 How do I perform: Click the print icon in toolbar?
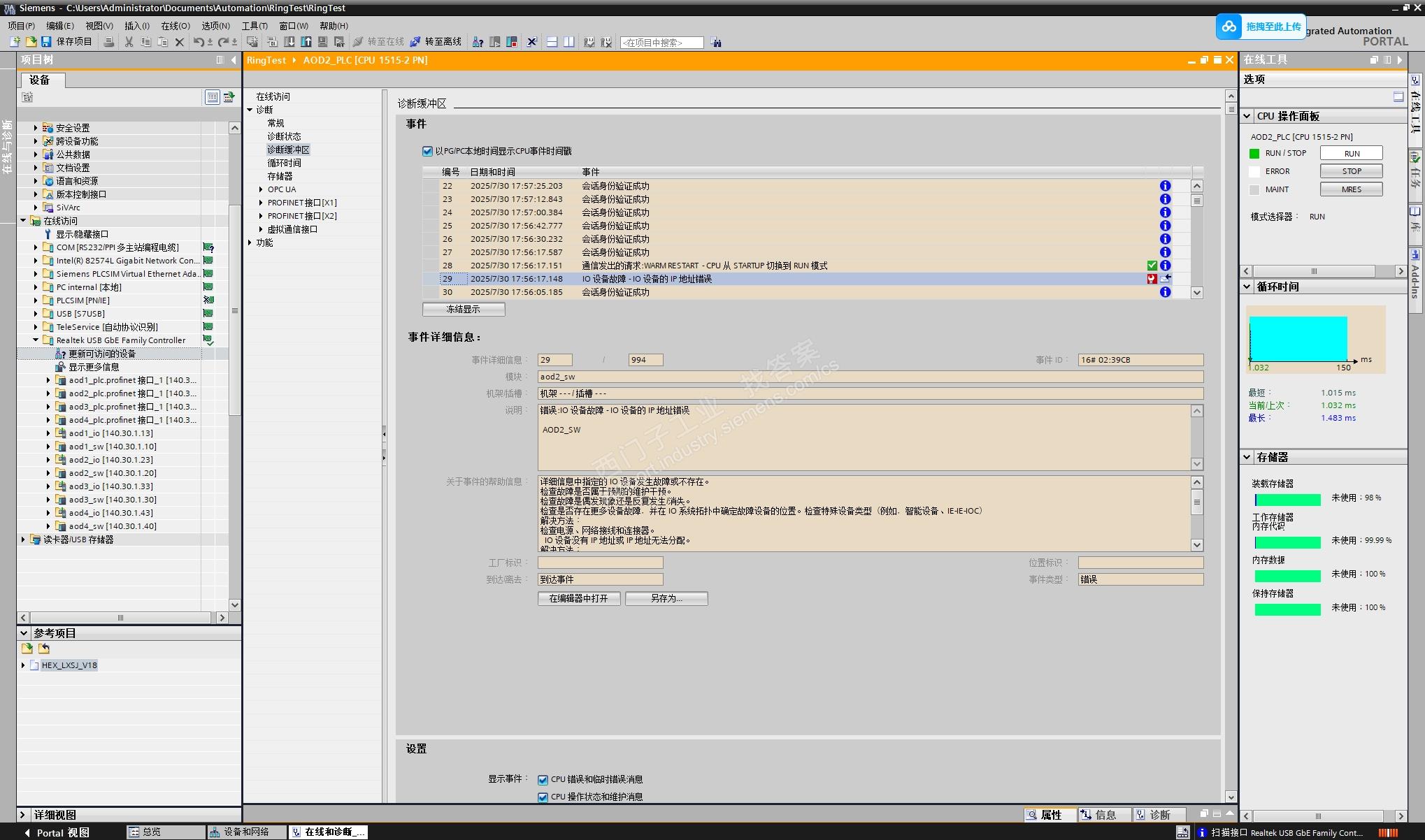(108, 42)
